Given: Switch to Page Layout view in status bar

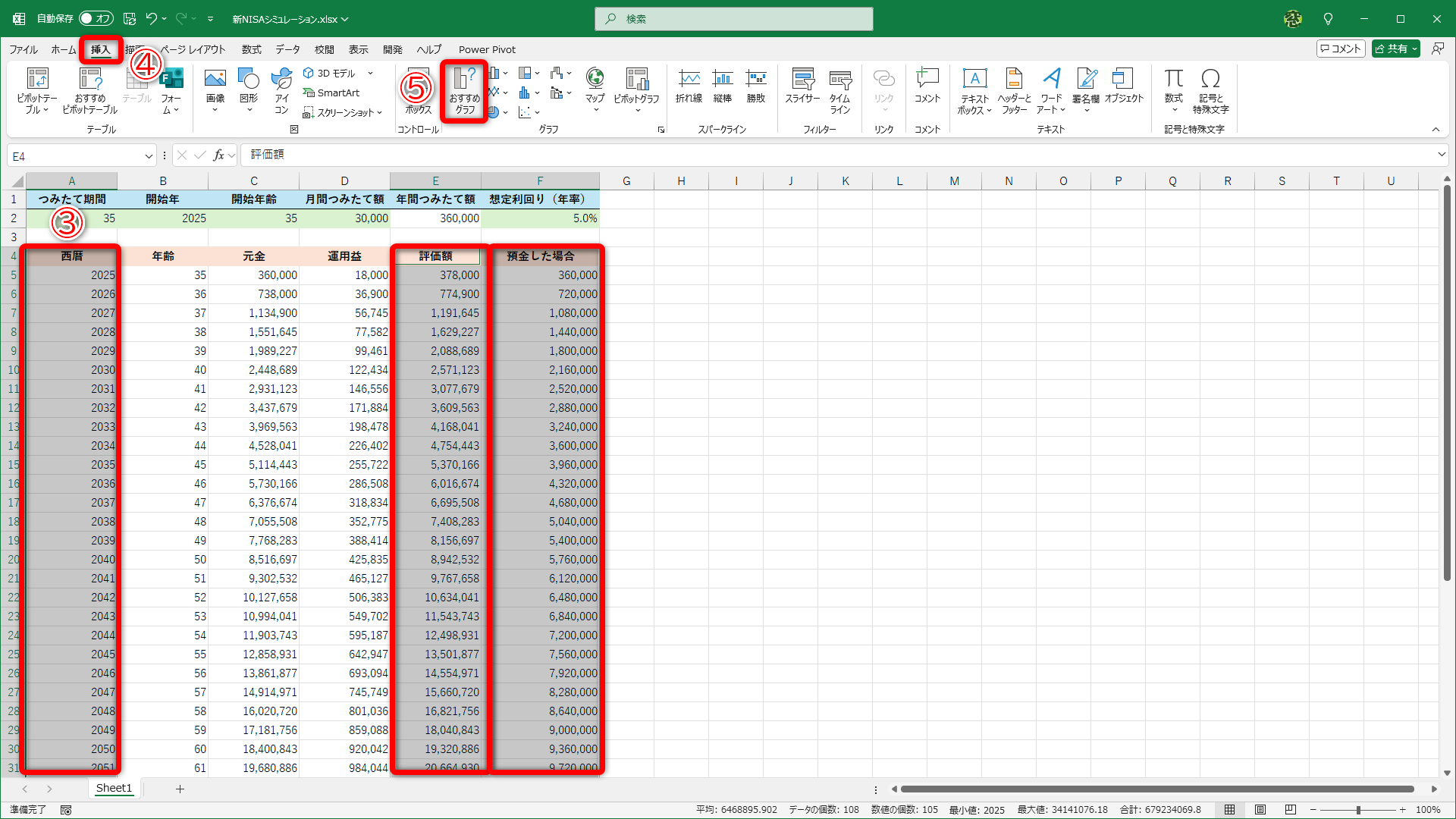Looking at the screenshot, I should pyautogui.click(x=1260, y=810).
